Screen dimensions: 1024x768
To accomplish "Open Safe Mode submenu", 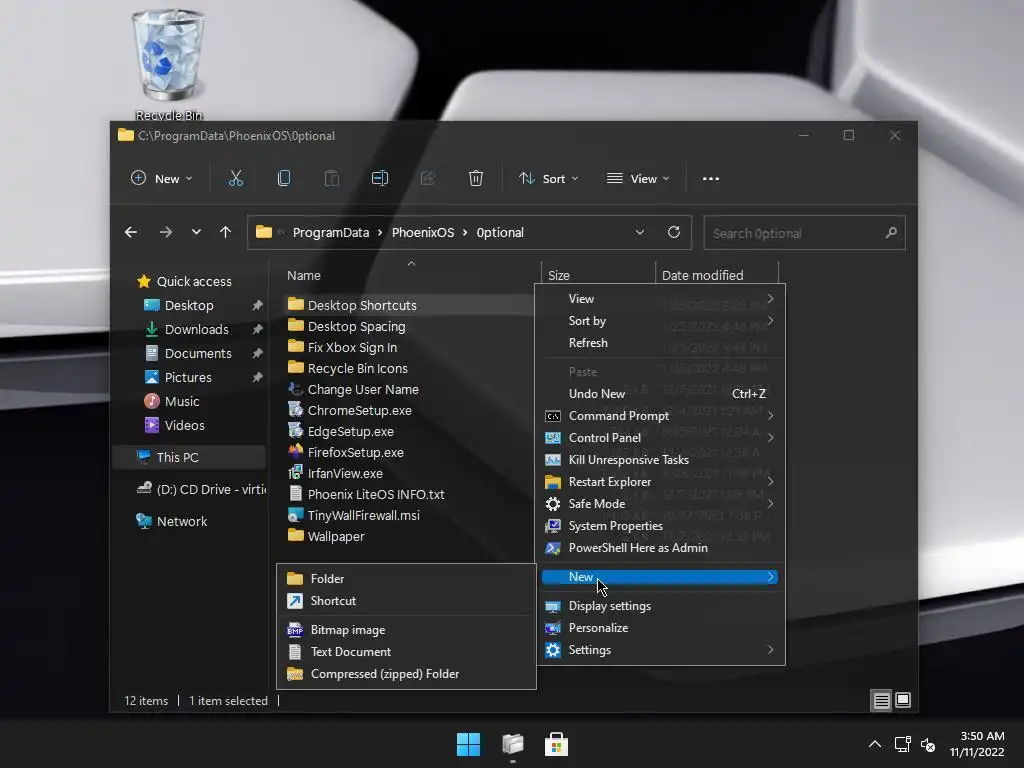I will [660, 504].
